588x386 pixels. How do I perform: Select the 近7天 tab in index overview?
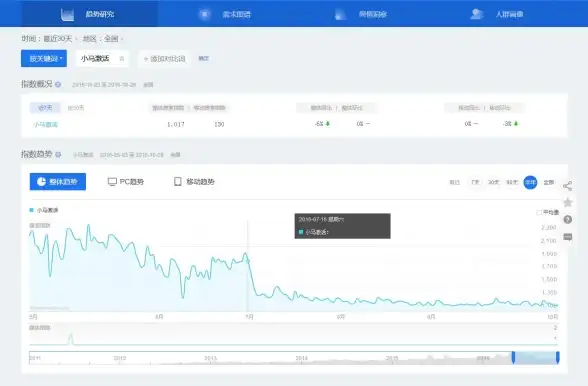pos(45,108)
